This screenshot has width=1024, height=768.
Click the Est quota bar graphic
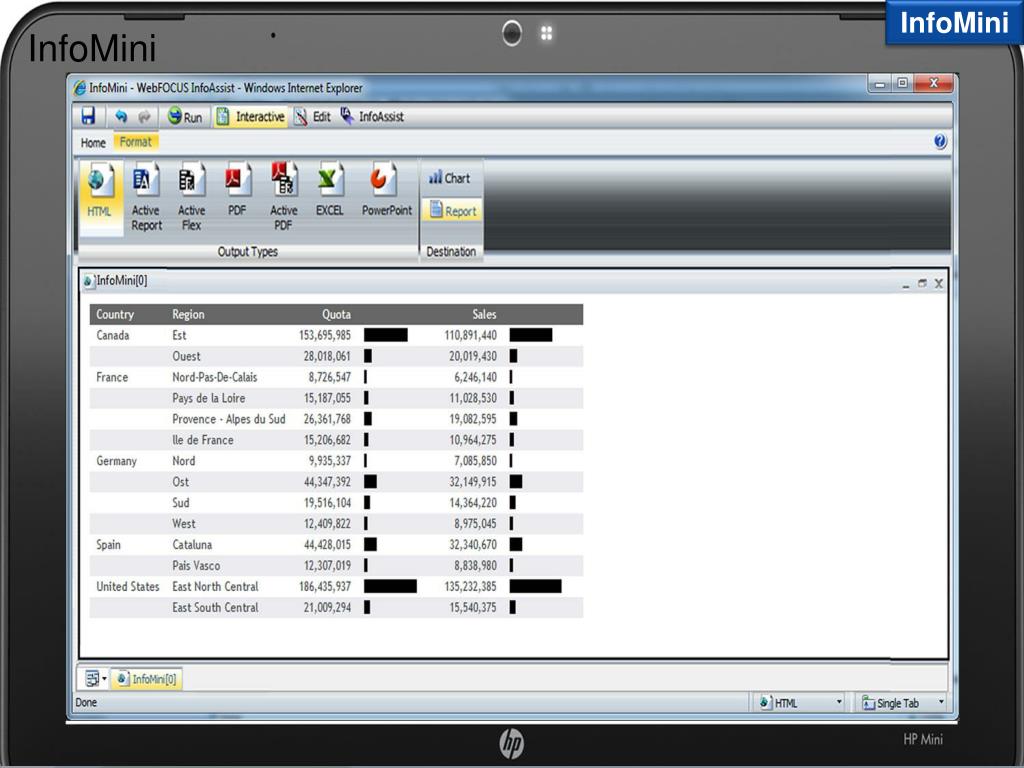[x=386, y=335]
